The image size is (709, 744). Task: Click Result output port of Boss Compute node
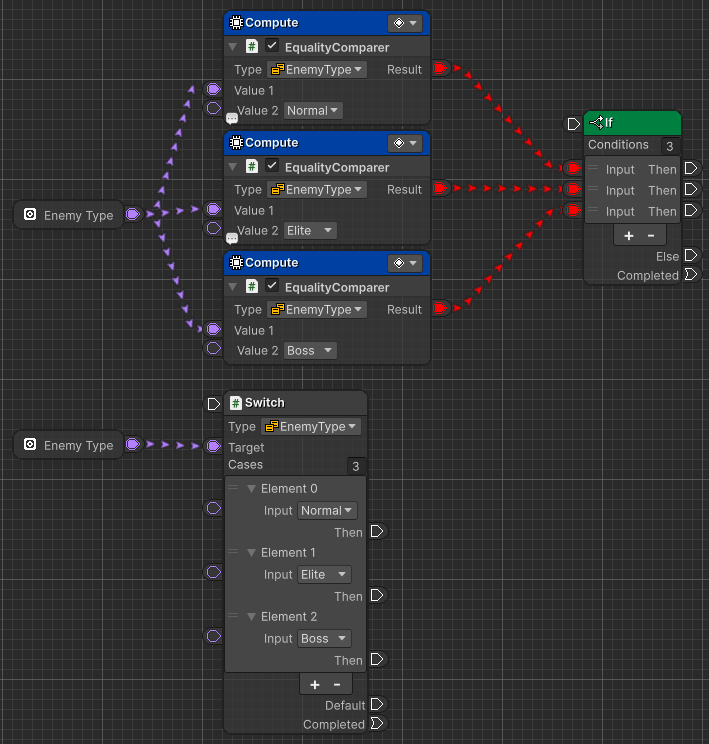[440, 308]
